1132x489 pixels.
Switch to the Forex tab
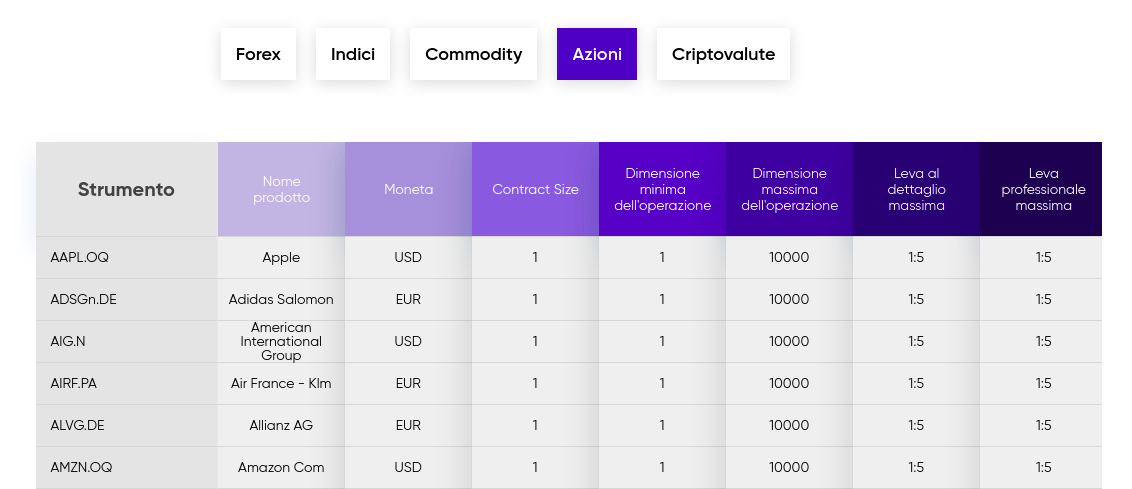coord(258,54)
